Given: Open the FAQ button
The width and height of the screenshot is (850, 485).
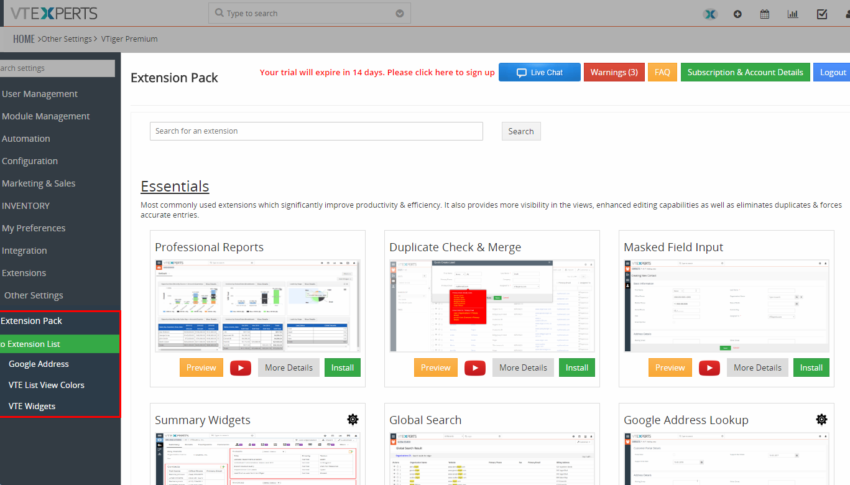Looking at the screenshot, I should coord(662,72).
